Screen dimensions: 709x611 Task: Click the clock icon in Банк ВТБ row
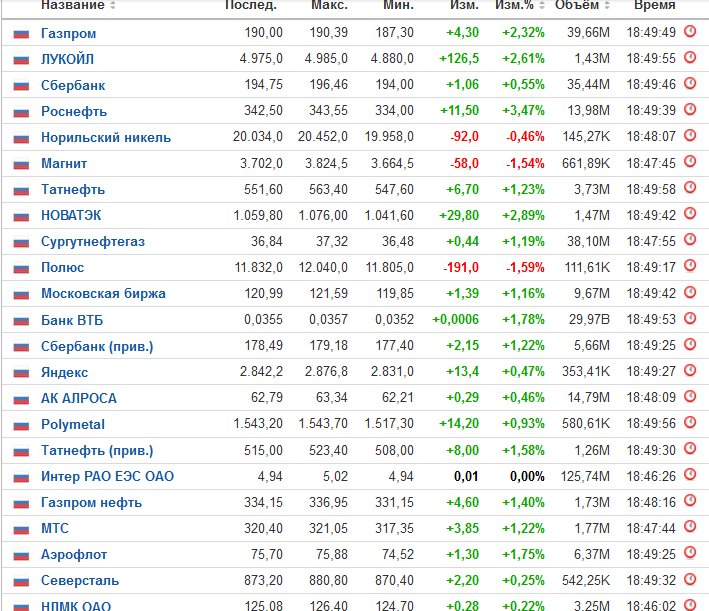[x=690, y=318]
